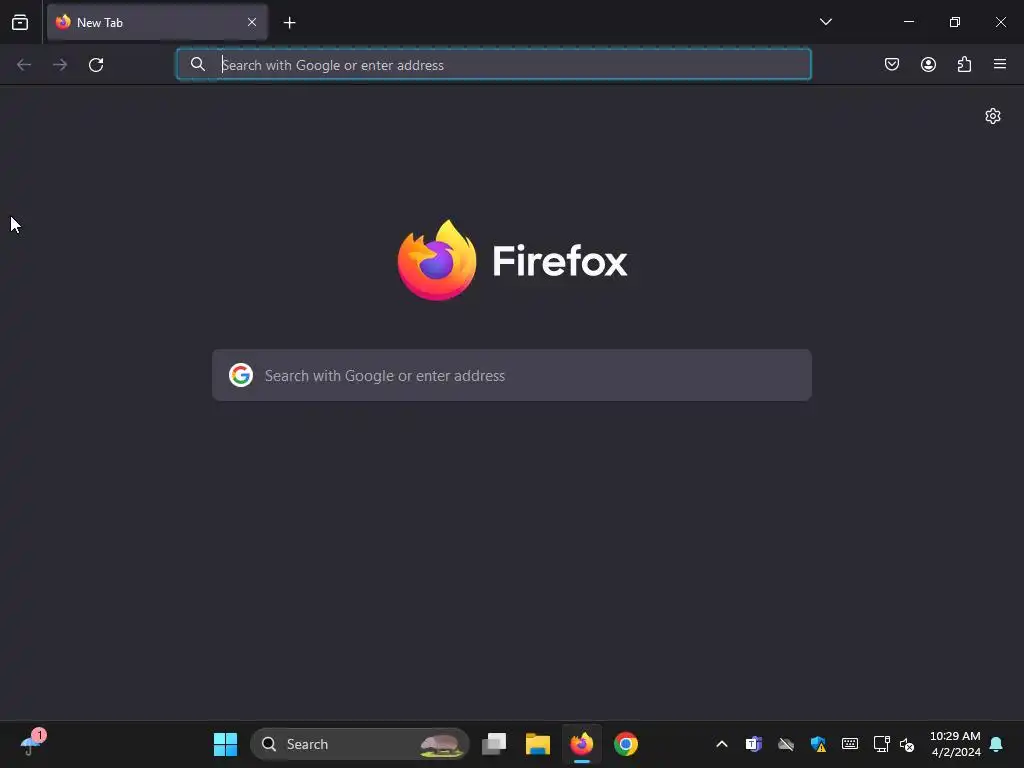Screen dimensions: 1024x768
Task: Close the New Tab tab
Action: pos(252,22)
